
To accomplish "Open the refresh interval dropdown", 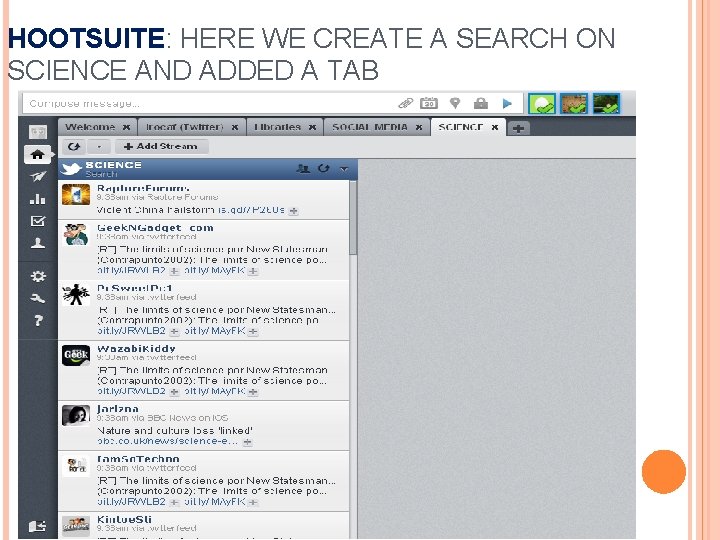I will pyautogui.click(x=99, y=146).
